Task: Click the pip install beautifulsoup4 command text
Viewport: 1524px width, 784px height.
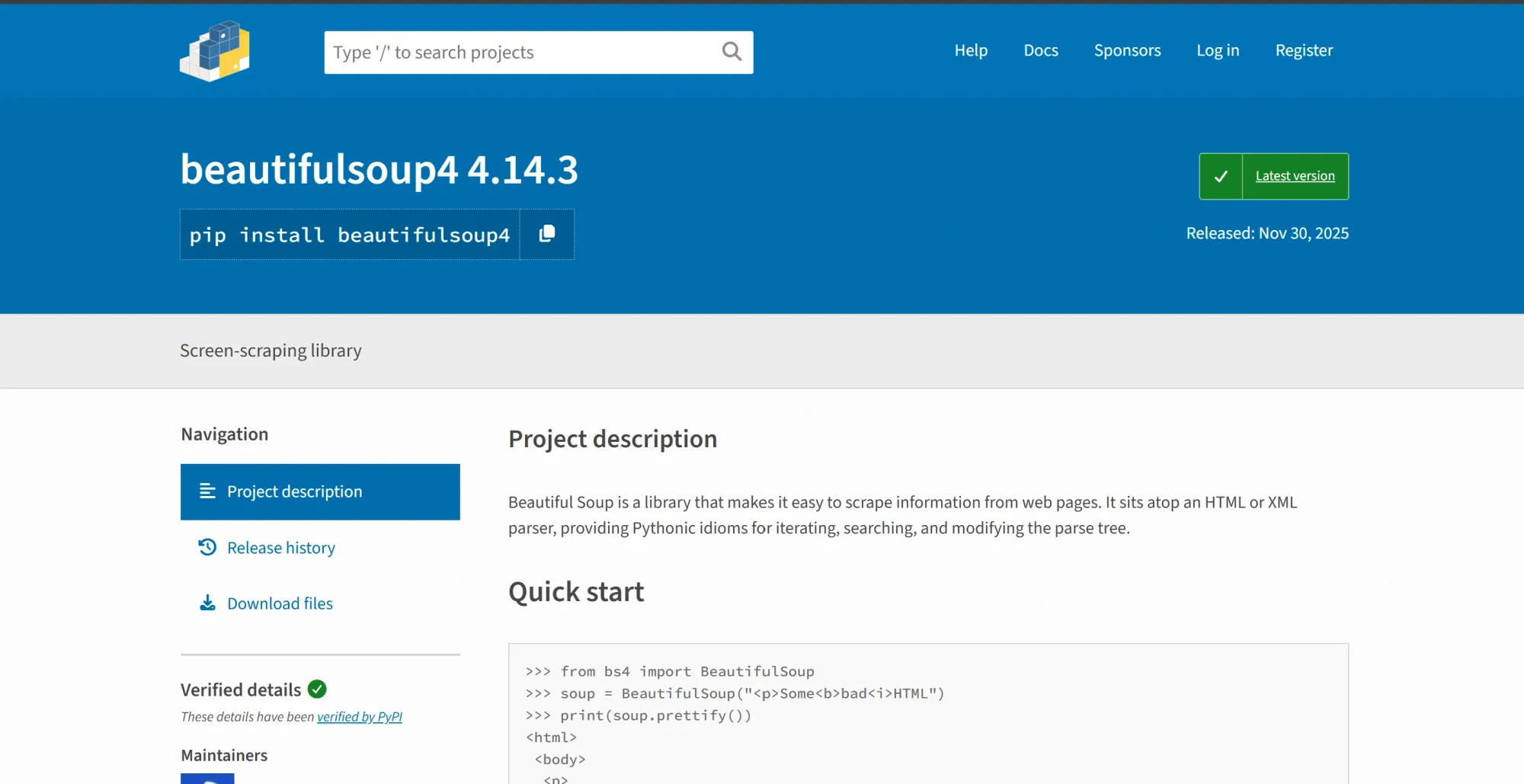Action: [x=350, y=235]
